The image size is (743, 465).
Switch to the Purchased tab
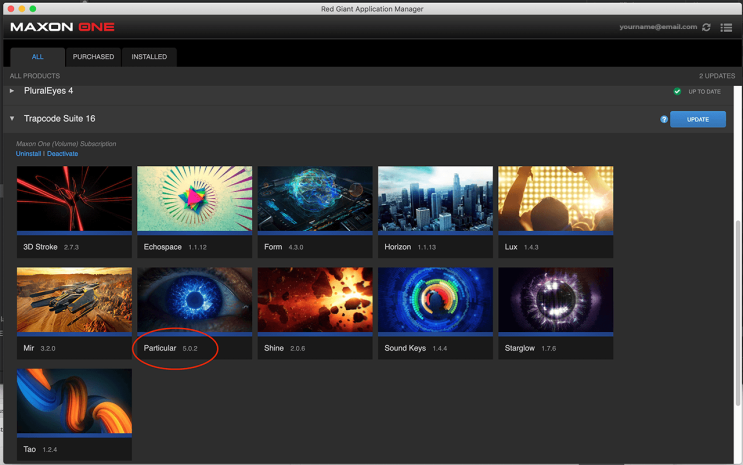[x=93, y=57]
